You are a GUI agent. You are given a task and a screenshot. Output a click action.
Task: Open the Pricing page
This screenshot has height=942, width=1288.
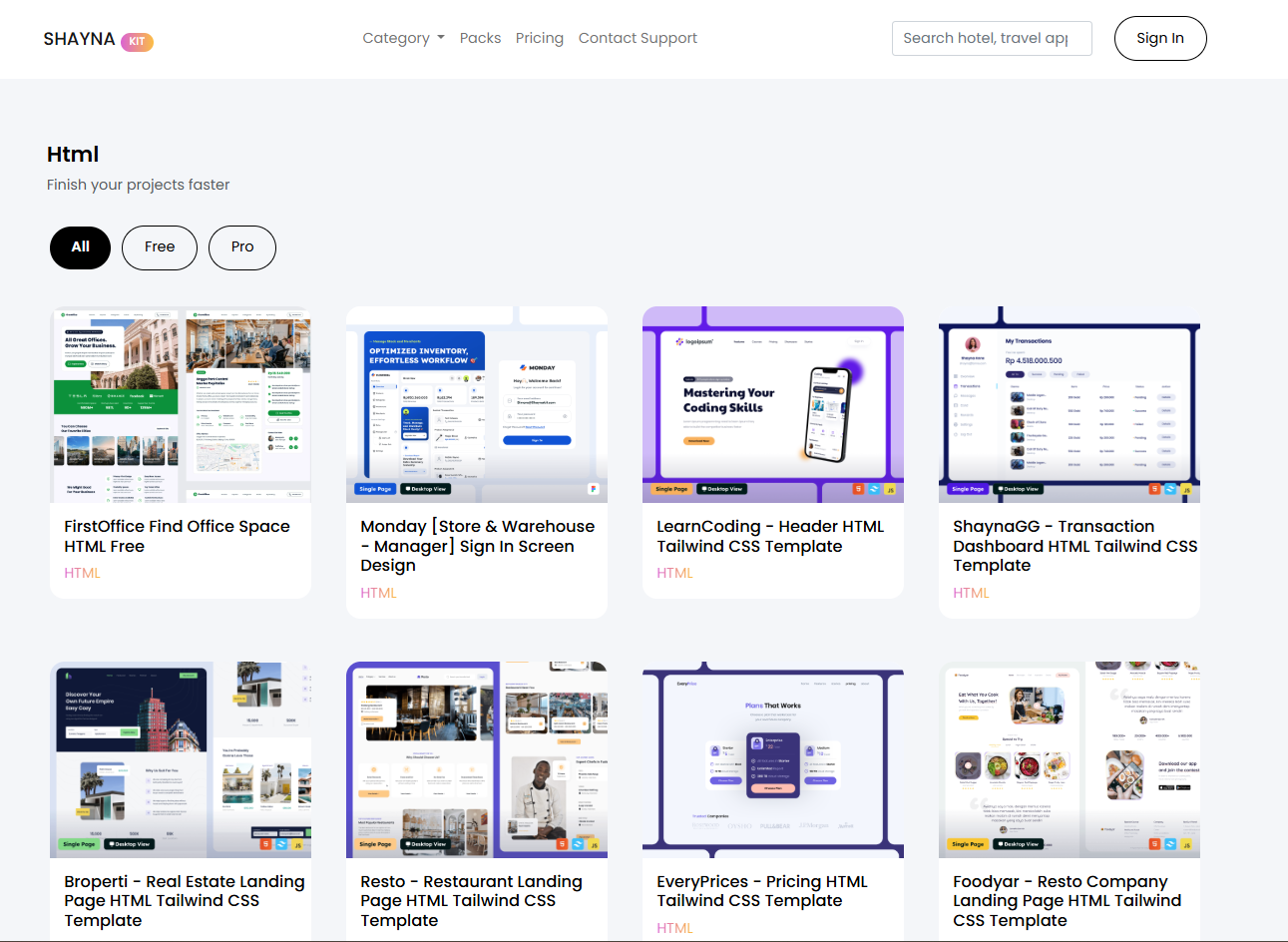coord(540,38)
